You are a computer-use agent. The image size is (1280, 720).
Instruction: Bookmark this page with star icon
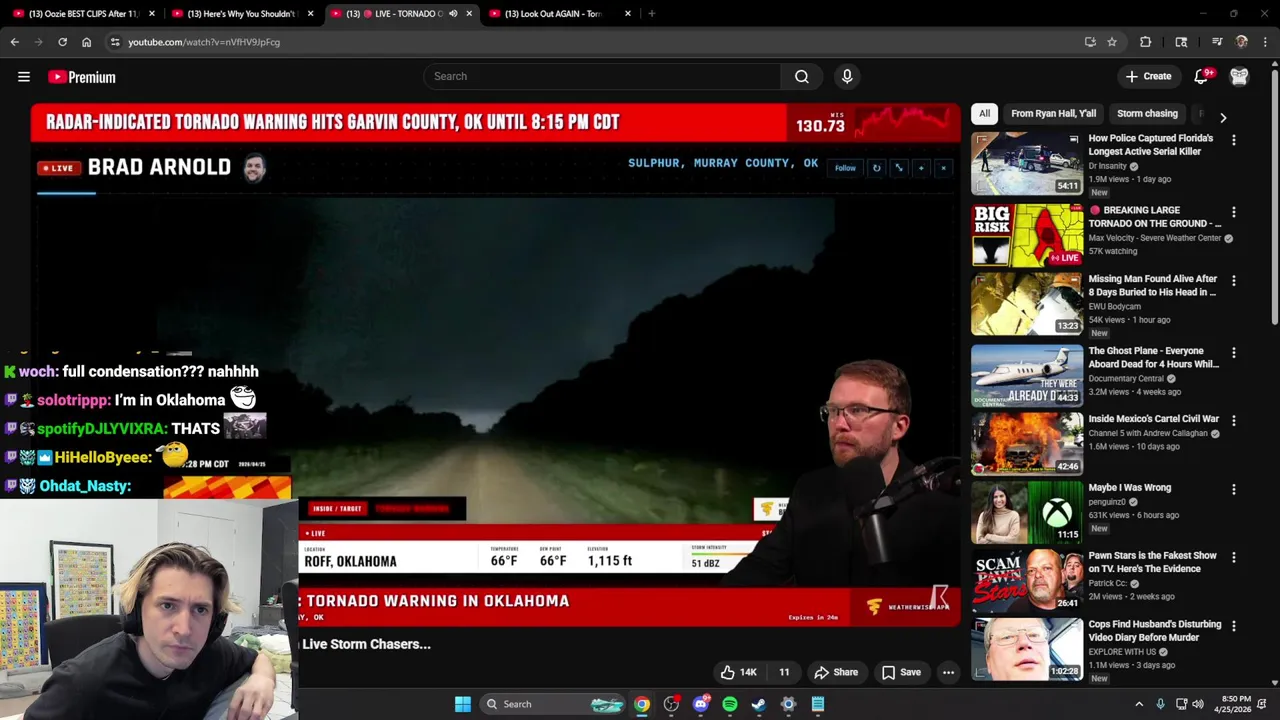coord(1112,42)
